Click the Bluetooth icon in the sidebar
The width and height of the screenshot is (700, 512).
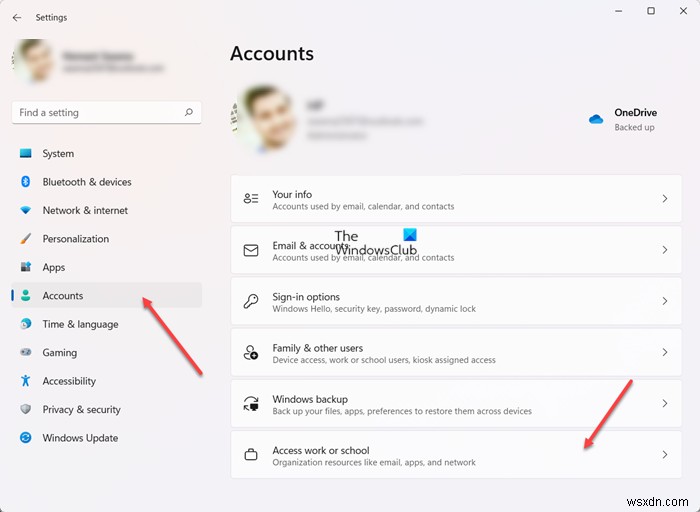coord(26,182)
